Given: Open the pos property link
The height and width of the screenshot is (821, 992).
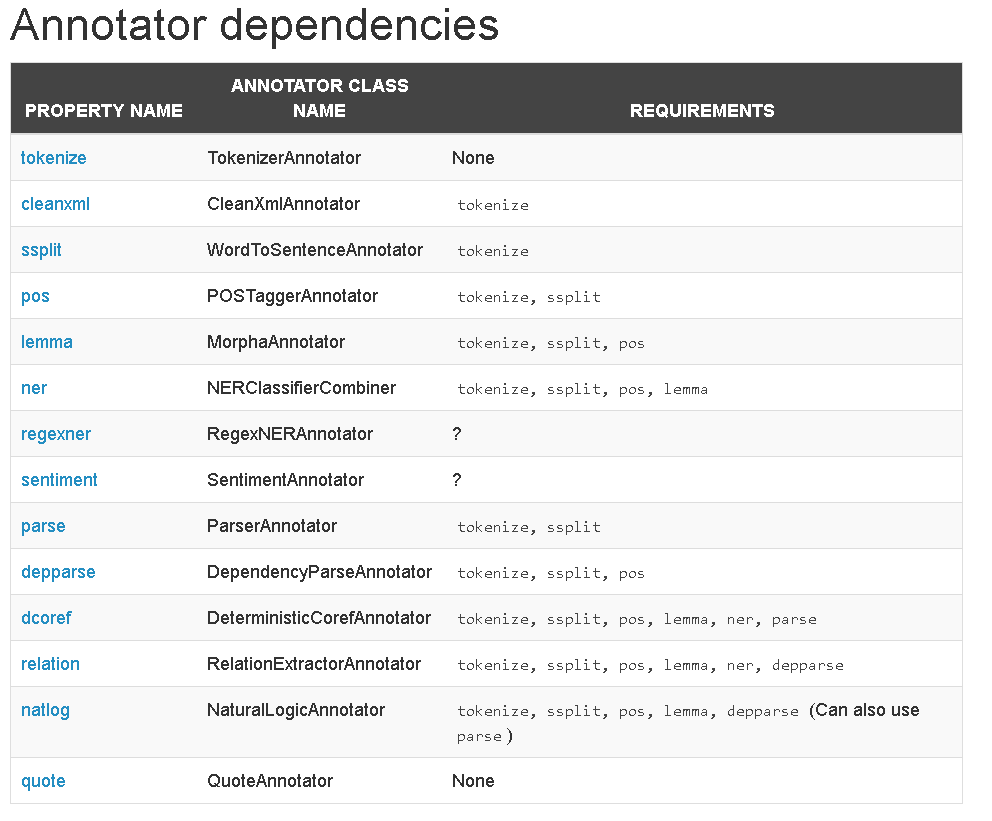Looking at the screenshot, I should coord(35,296).
